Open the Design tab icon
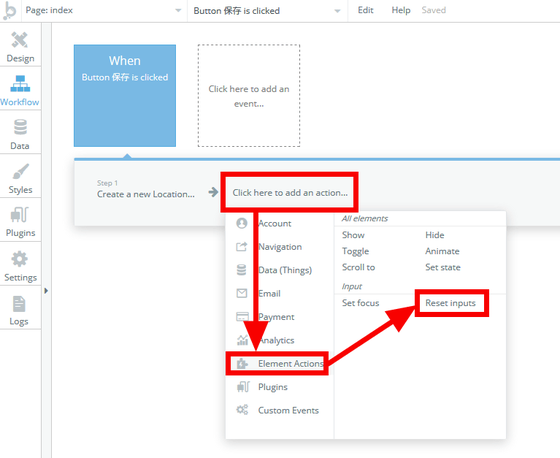Screen dimensions: 560x458 [20, 40]
